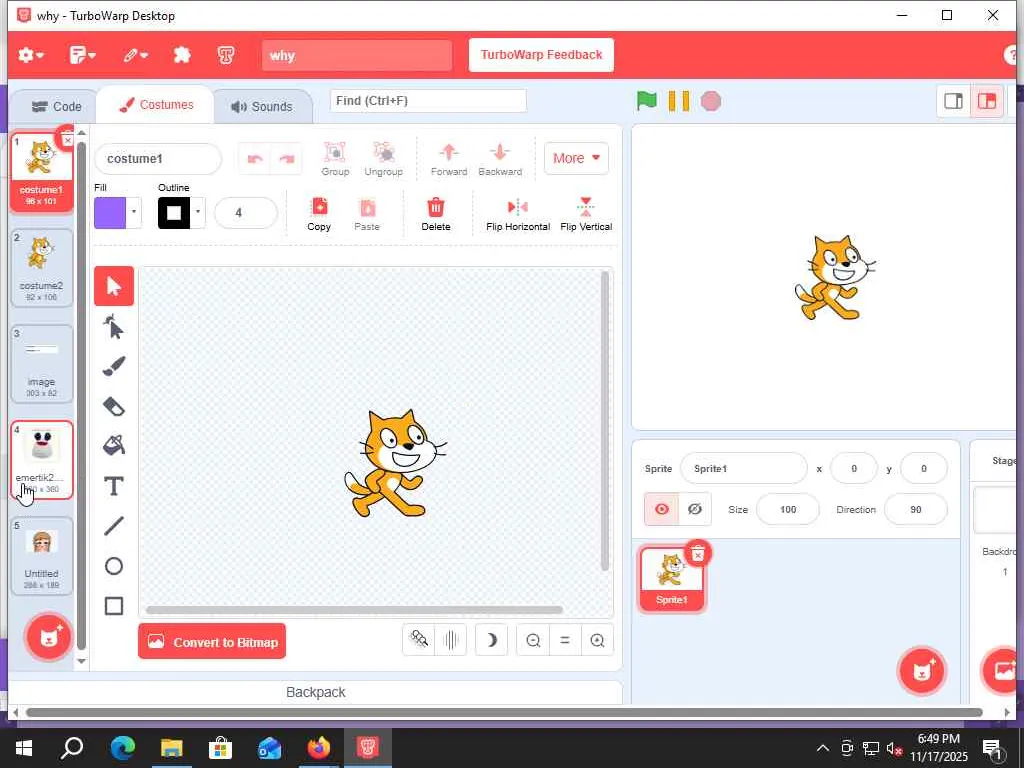The height and width of the screenshot is (768, 1024).
Task: Click the costume name field
Action: pyautogui.click(x=158, y=159)
